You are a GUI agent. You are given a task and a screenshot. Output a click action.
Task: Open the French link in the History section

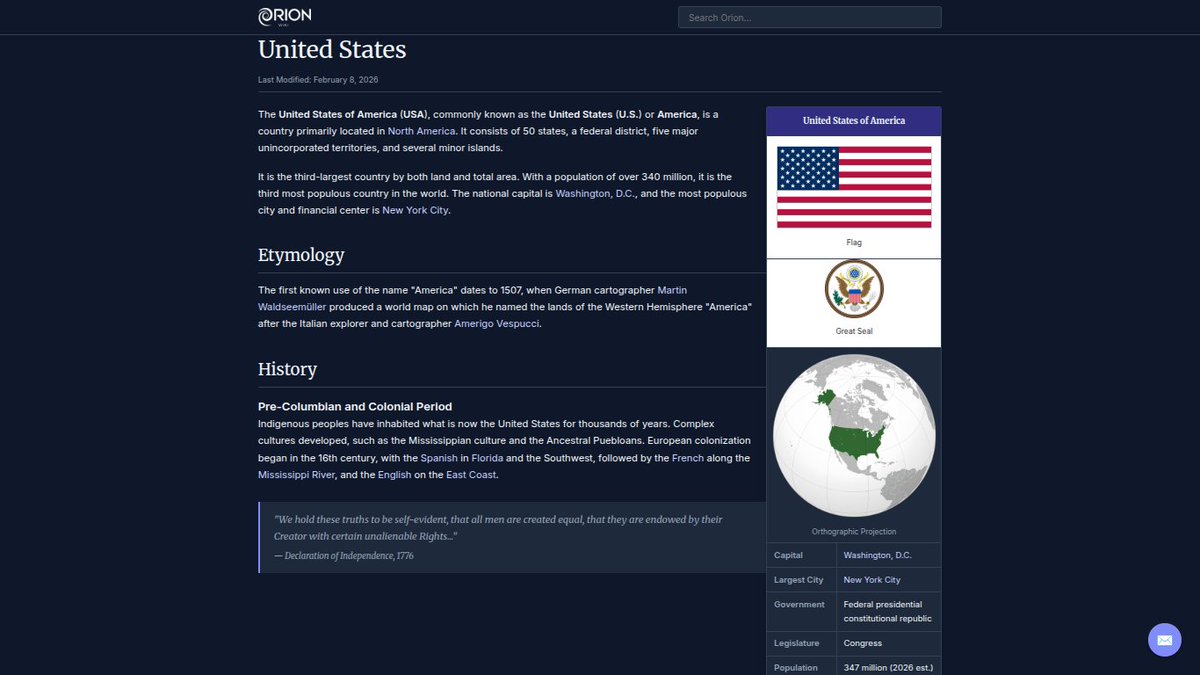point(688,458)
